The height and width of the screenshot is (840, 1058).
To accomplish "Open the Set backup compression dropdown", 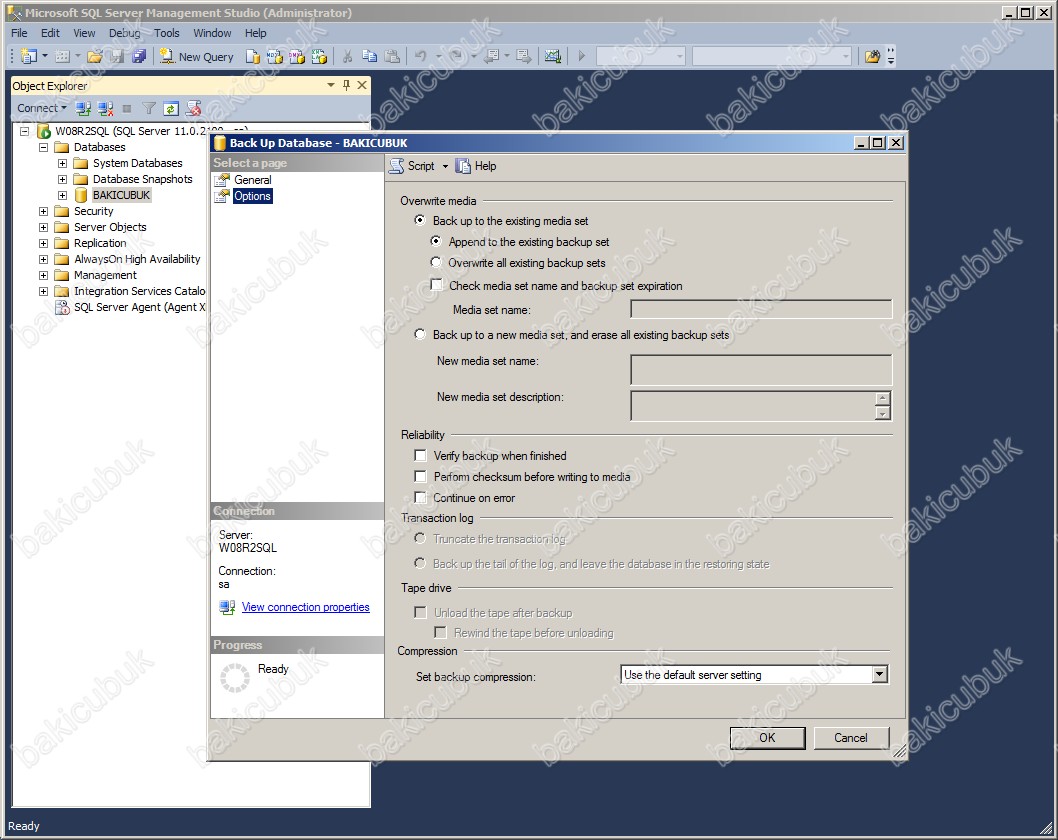I will [x=879, y=675].
